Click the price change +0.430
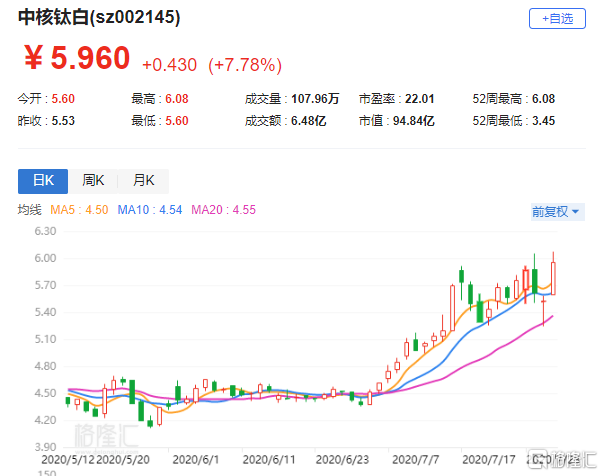Image resolution: width=603 pixels, height=476 pixels. [170, 65]
